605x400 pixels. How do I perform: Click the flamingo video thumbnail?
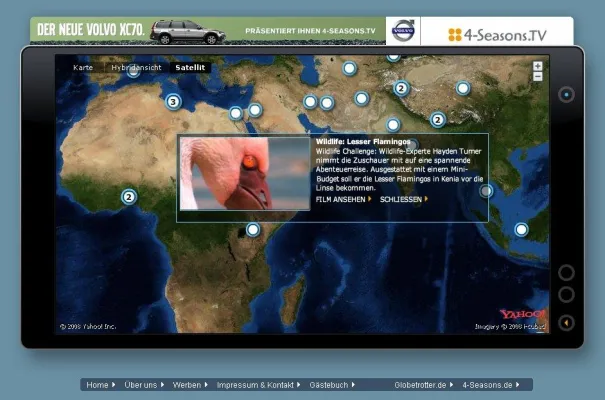tap(245, 174)
